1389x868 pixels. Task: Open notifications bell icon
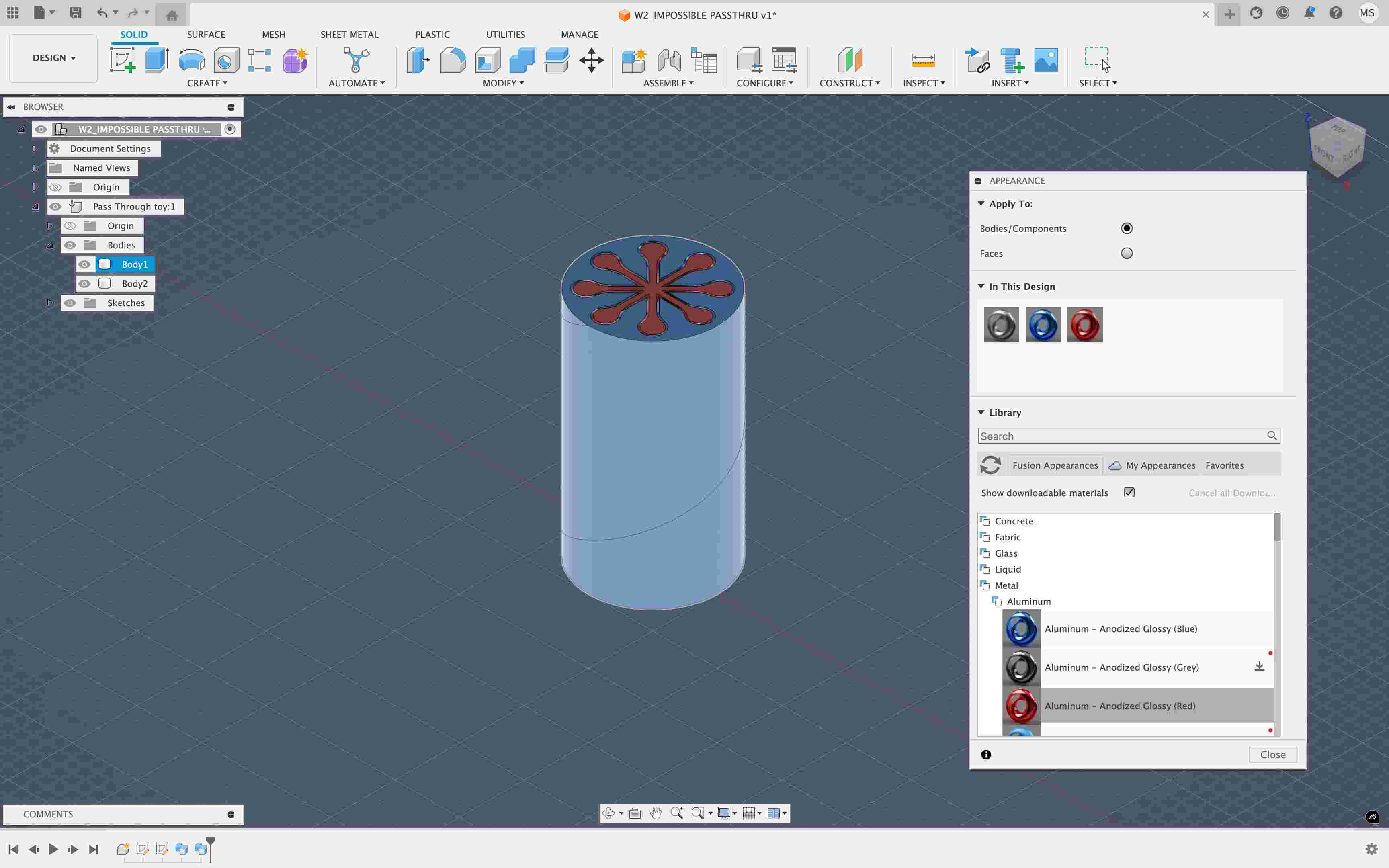click(x=1309, y=13)
